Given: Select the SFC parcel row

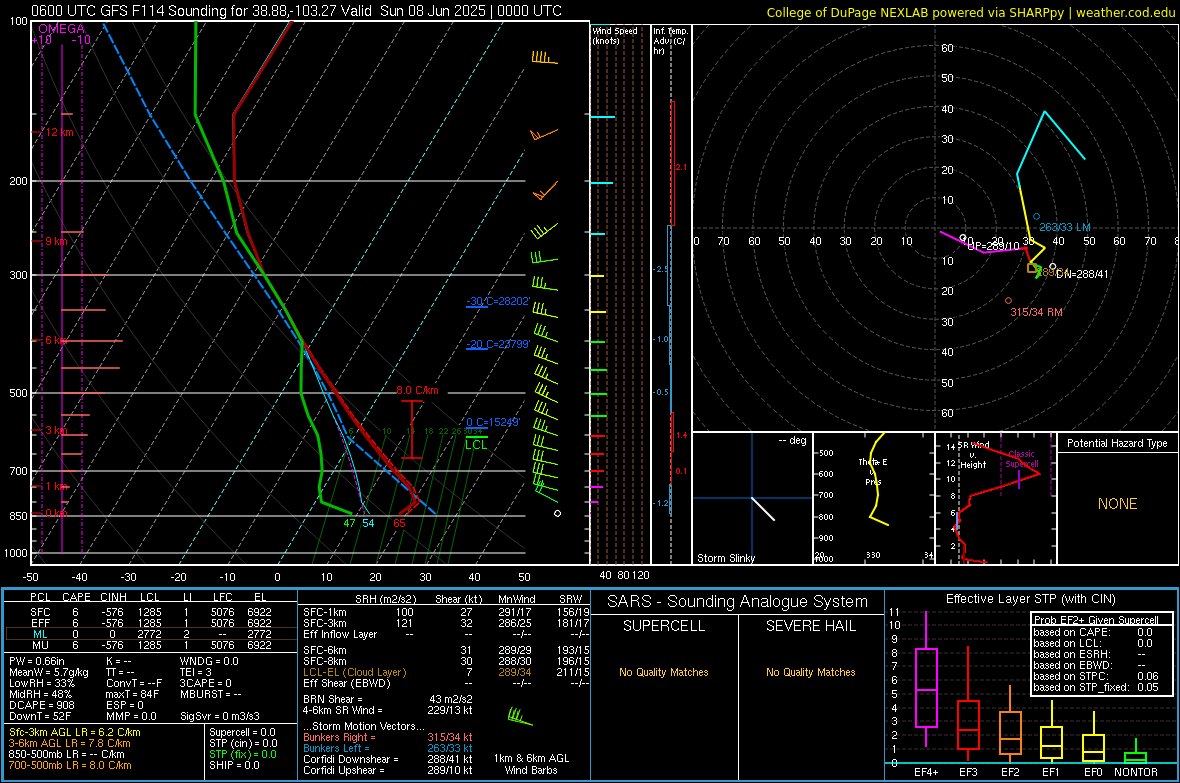Looking at the screenshot, I should coord(150,612).
